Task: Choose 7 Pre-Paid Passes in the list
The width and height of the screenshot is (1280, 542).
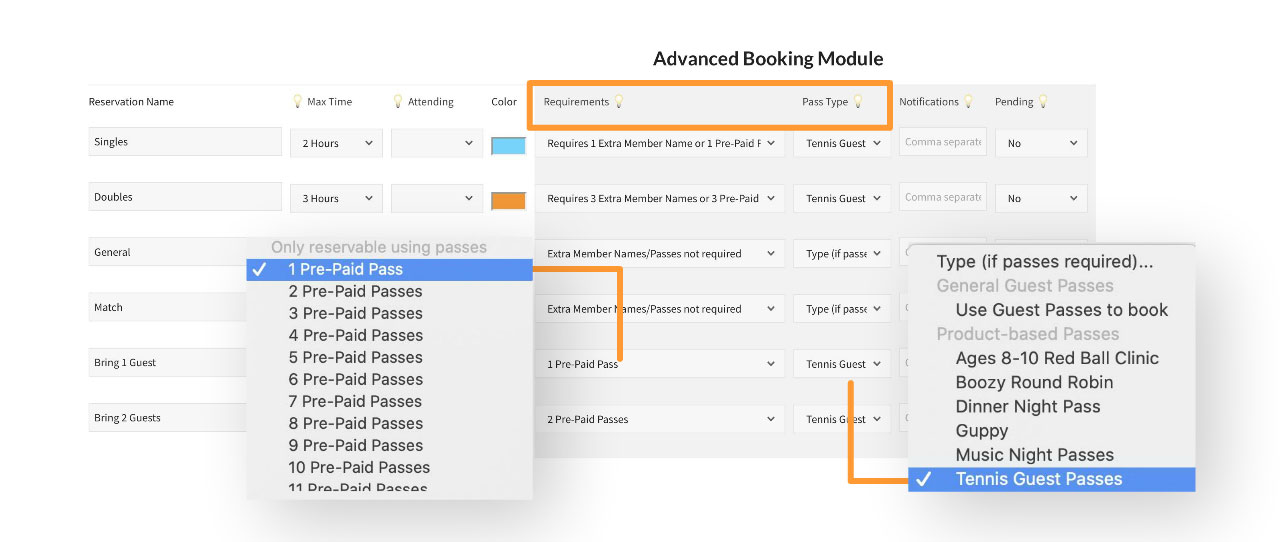Action: coord(355,401)
